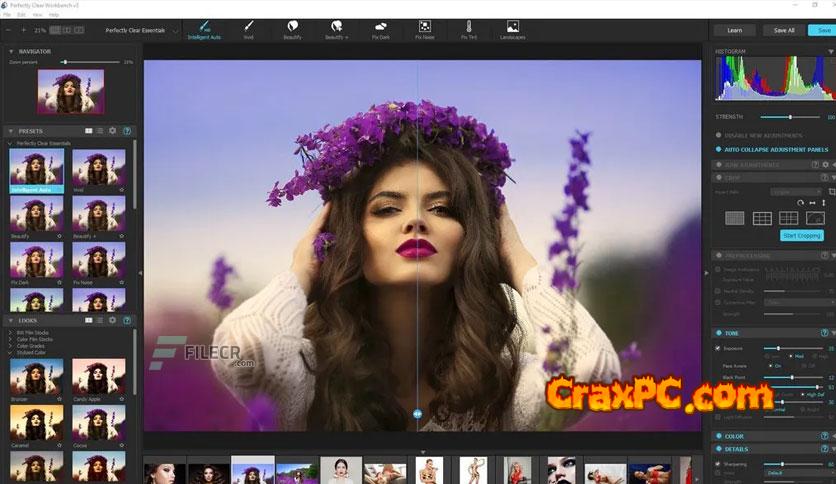Click the Save All button

point(783,31)
